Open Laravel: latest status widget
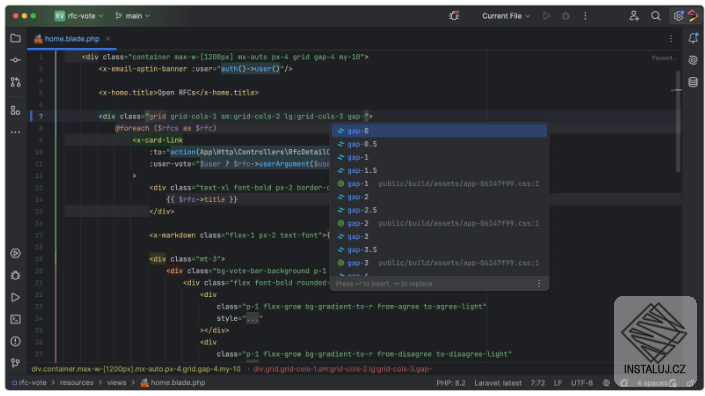The image size is (705, 396). click(498, 383)
